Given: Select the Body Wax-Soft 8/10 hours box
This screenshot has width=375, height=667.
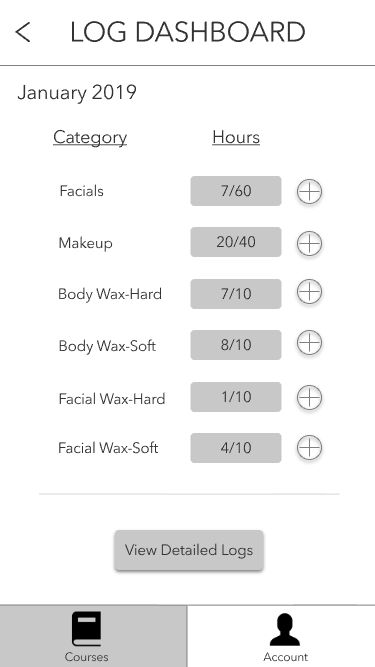Looking at the screenshot, I should pos(236,345).
